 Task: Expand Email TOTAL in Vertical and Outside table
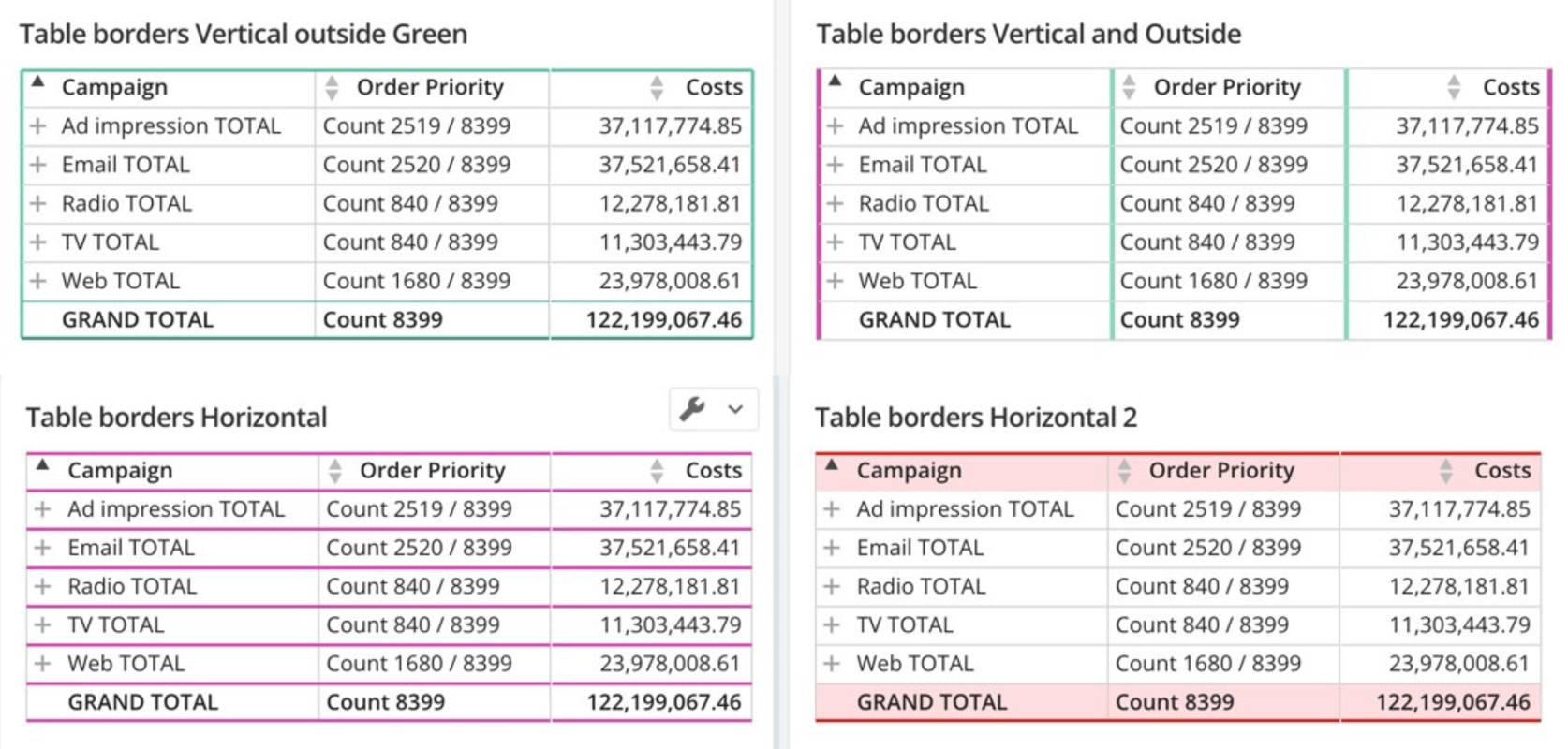pos(835,165)
